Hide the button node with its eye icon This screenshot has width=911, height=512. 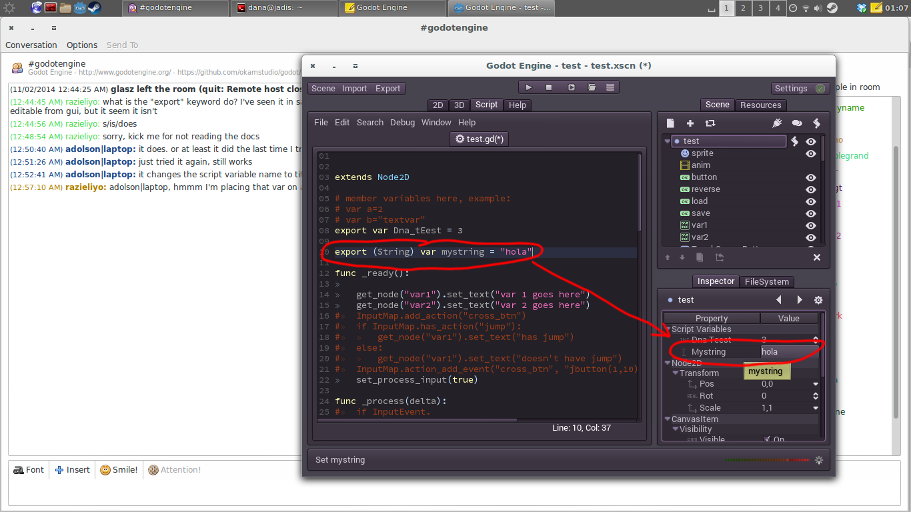[x=811, y=178]
